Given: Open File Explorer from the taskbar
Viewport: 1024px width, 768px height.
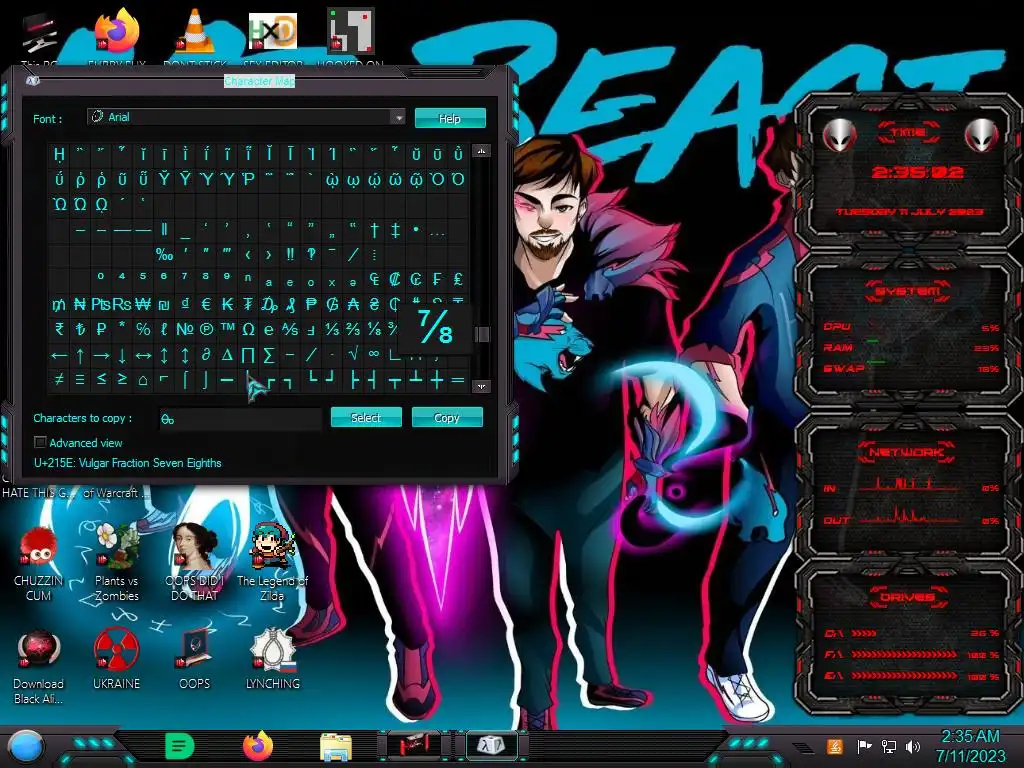Looking at the screenshot, I should click(336, 748).
